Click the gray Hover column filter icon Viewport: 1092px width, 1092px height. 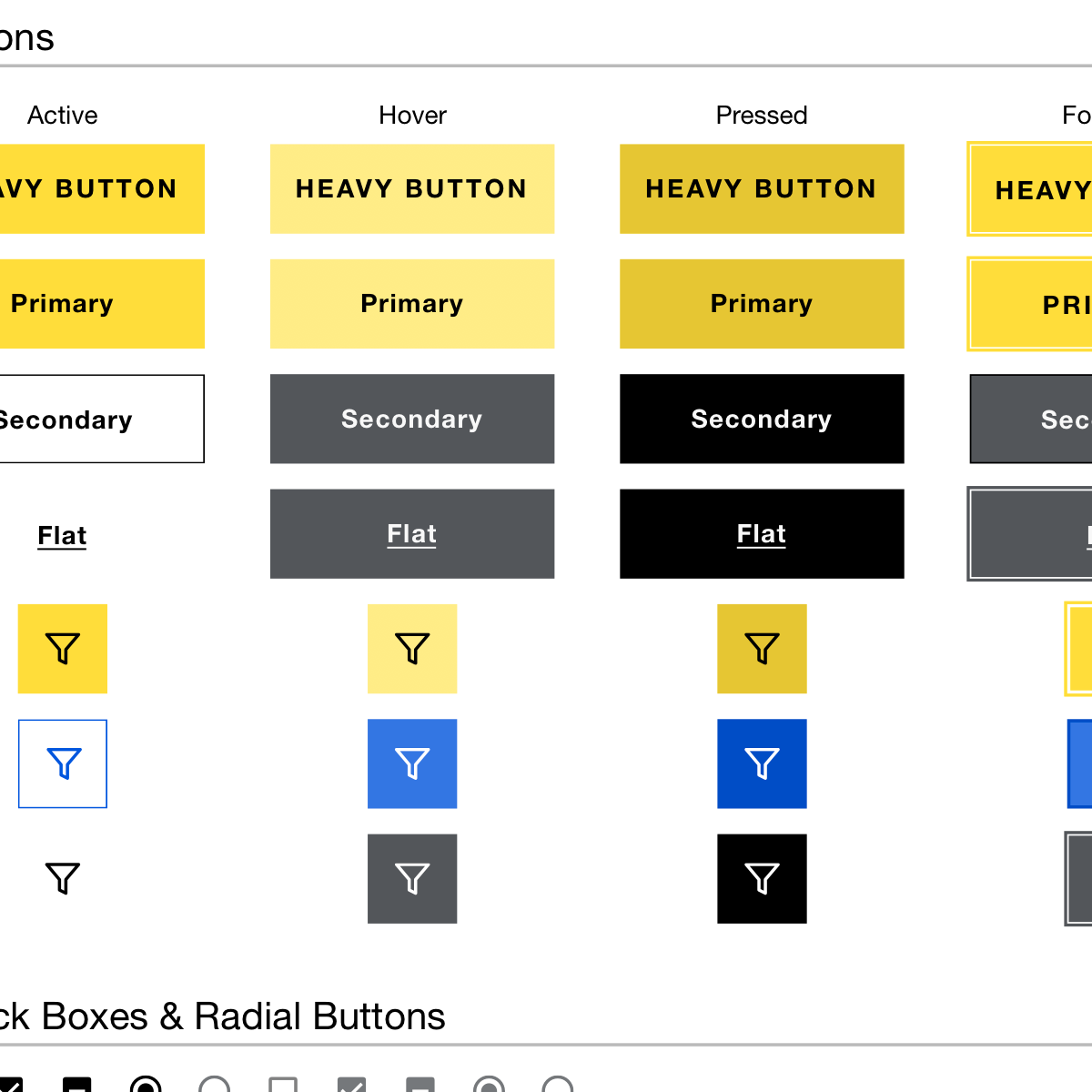tap(412, 878)
